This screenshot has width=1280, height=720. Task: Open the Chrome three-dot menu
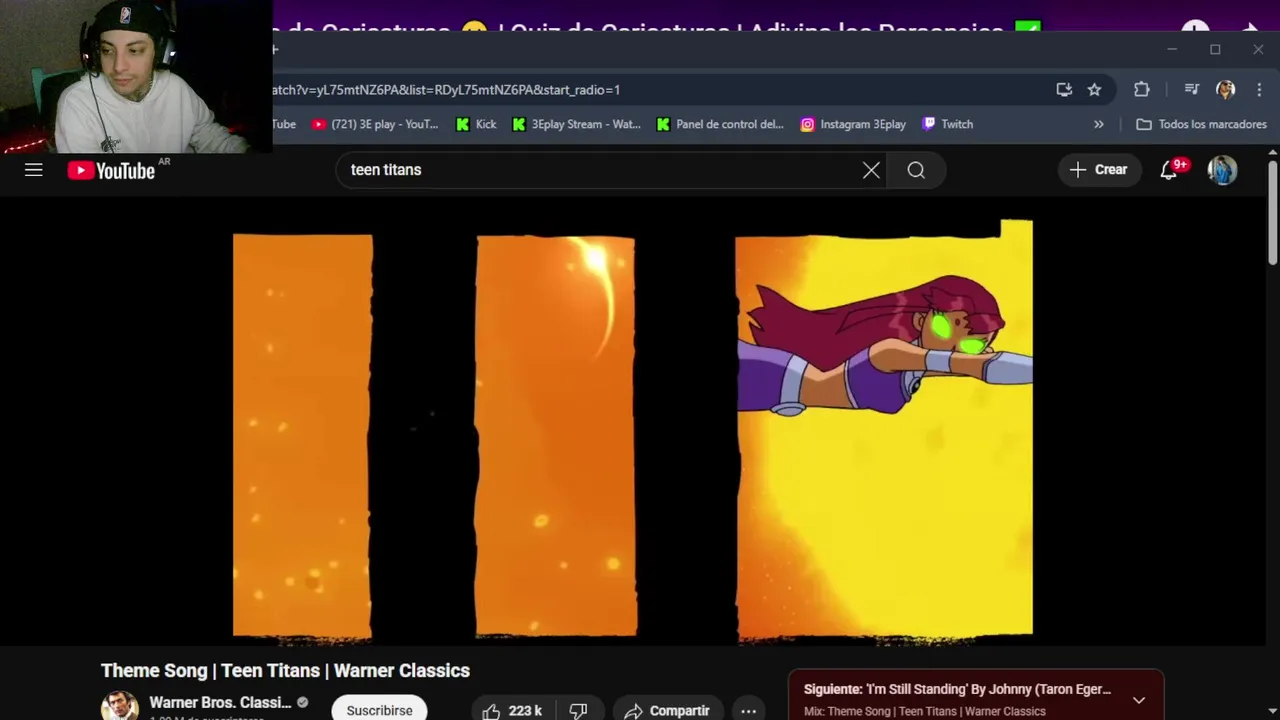click(1259, 90)
